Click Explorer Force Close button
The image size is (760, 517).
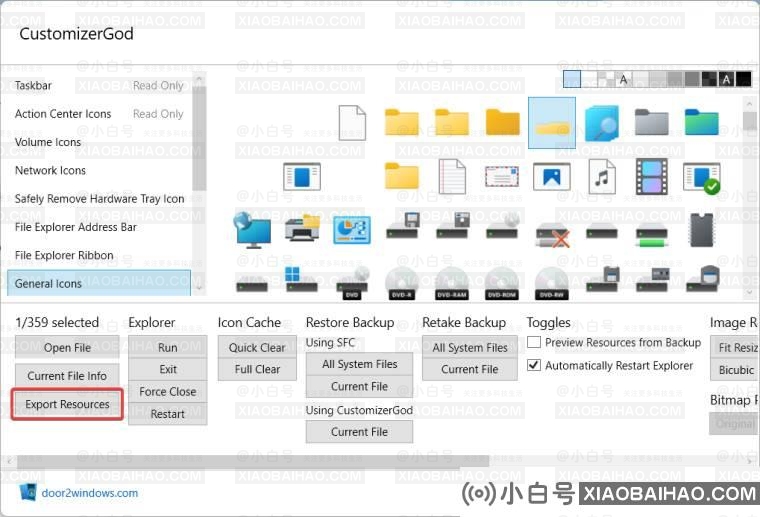(168, 392)
